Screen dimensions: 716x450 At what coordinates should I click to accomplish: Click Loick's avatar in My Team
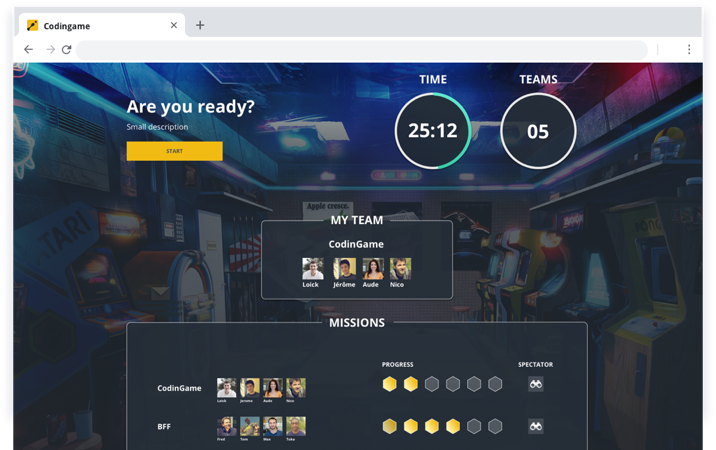tap(313, 268)
